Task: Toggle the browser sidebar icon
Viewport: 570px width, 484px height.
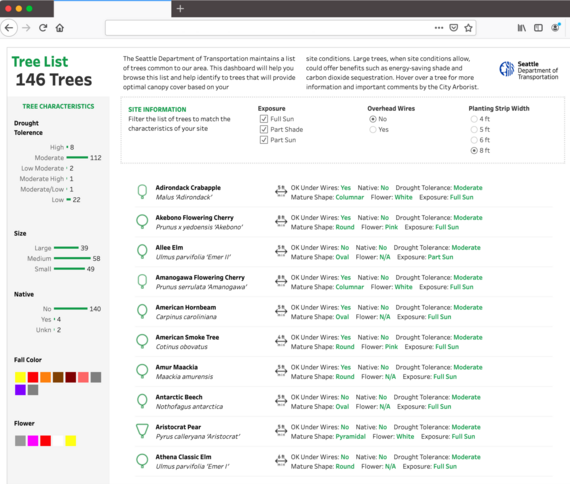Action: click(x=538, y=28)
